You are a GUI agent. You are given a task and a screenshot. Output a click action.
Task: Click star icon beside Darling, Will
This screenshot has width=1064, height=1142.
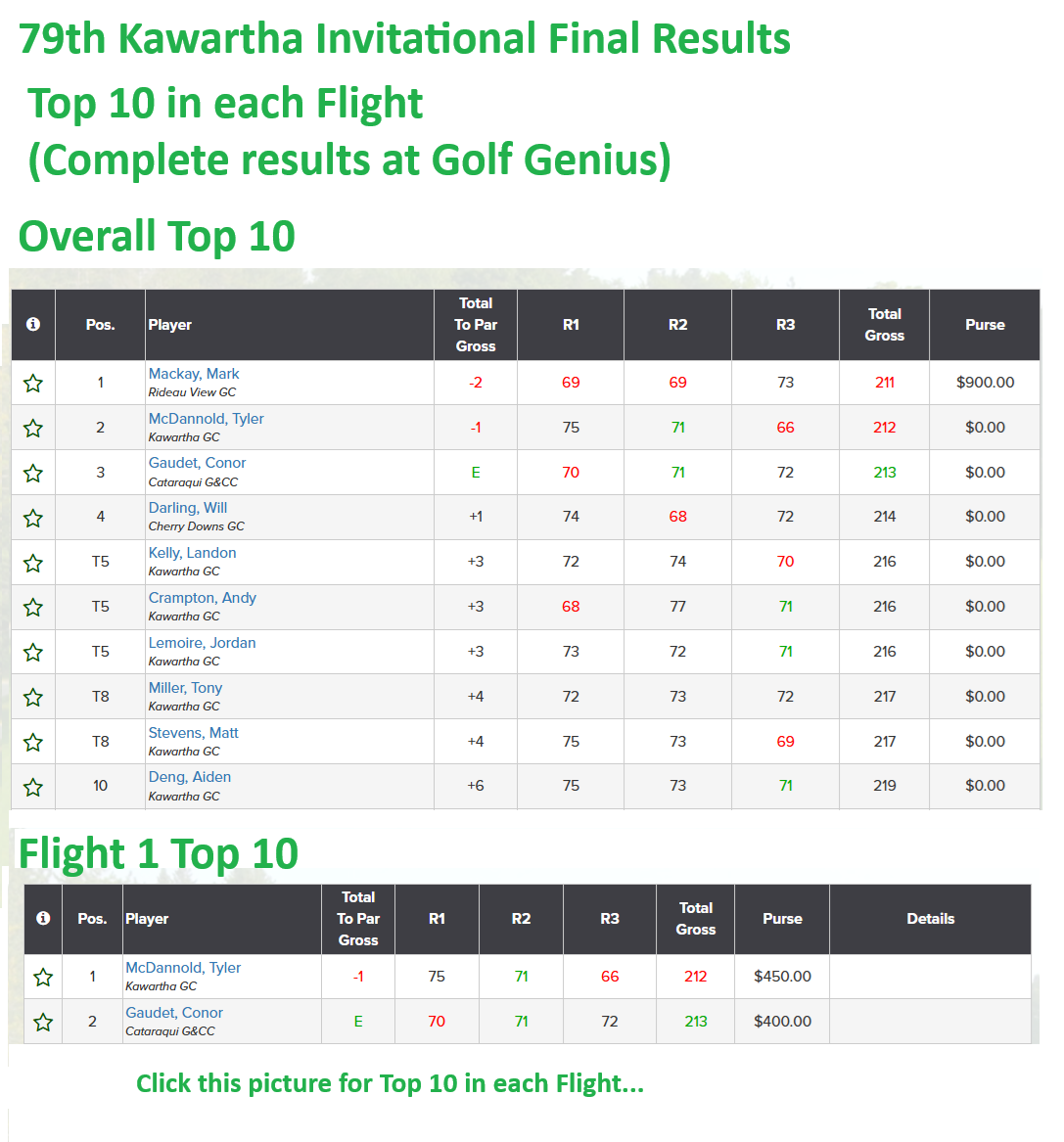(32, 518)
